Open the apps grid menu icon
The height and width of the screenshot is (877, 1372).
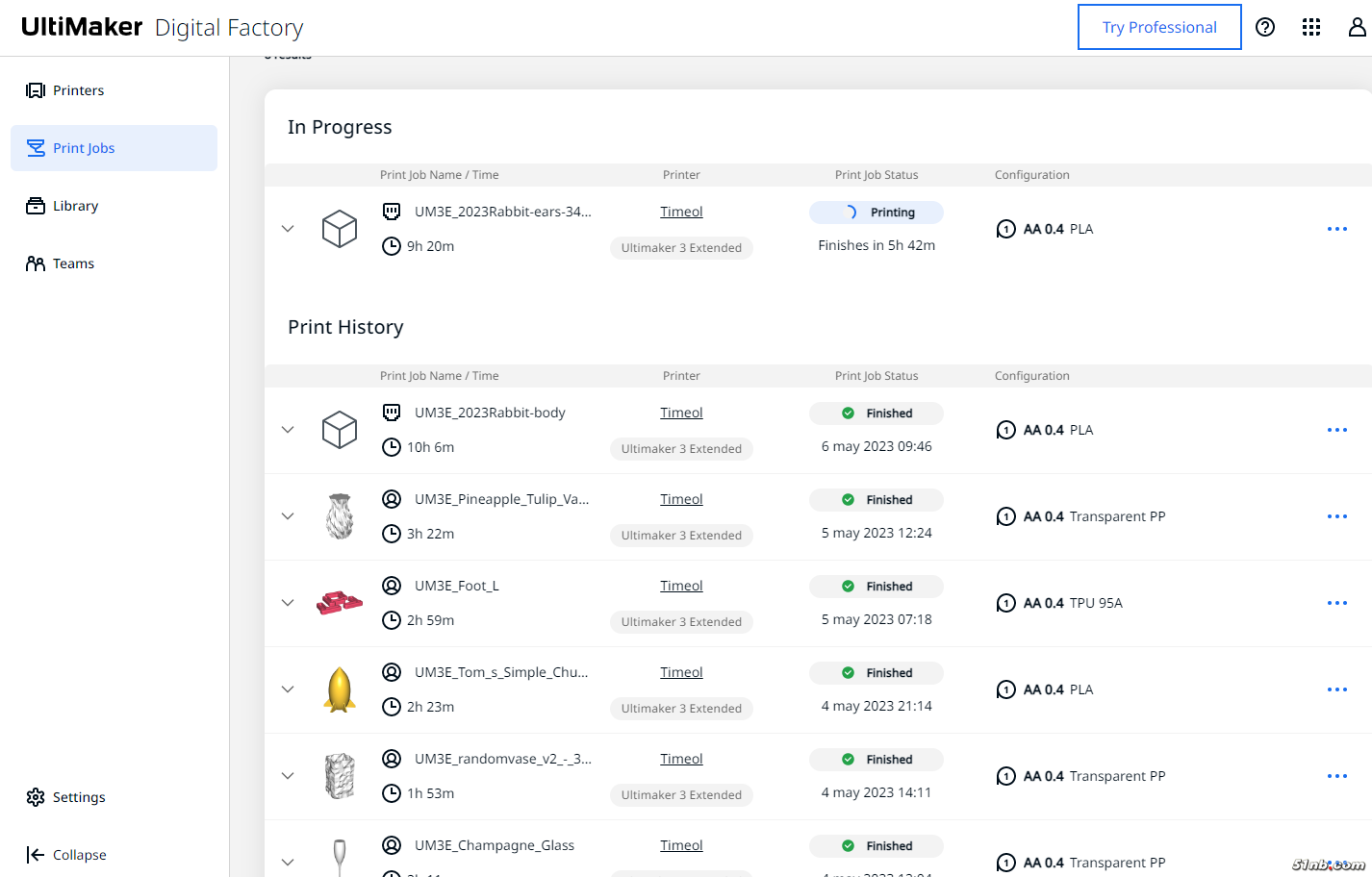1311,27
